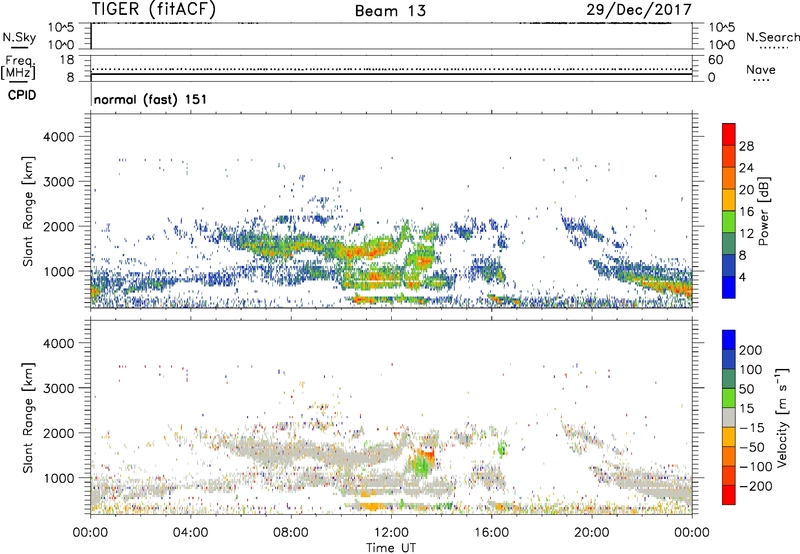Click the 18 tick on the frequency axis
800x554 pixels.
pos(67,60)
